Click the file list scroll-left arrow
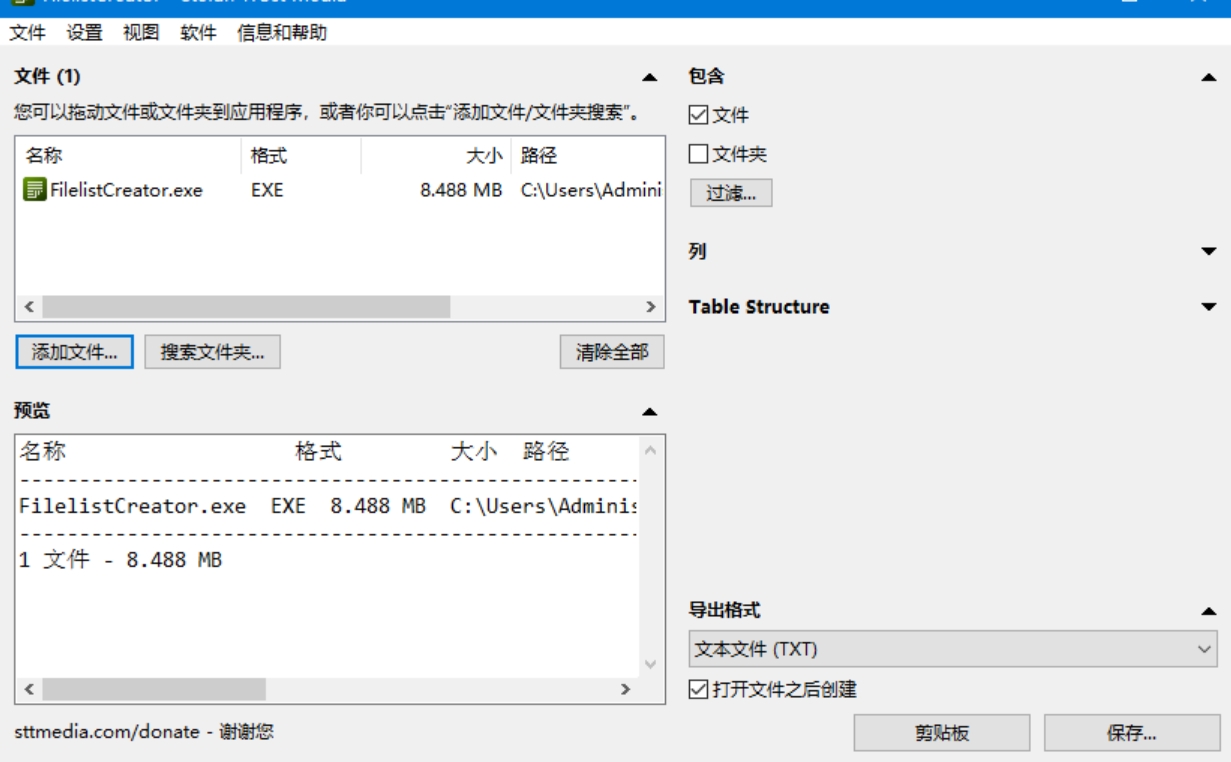 click(x=29, y=307)
